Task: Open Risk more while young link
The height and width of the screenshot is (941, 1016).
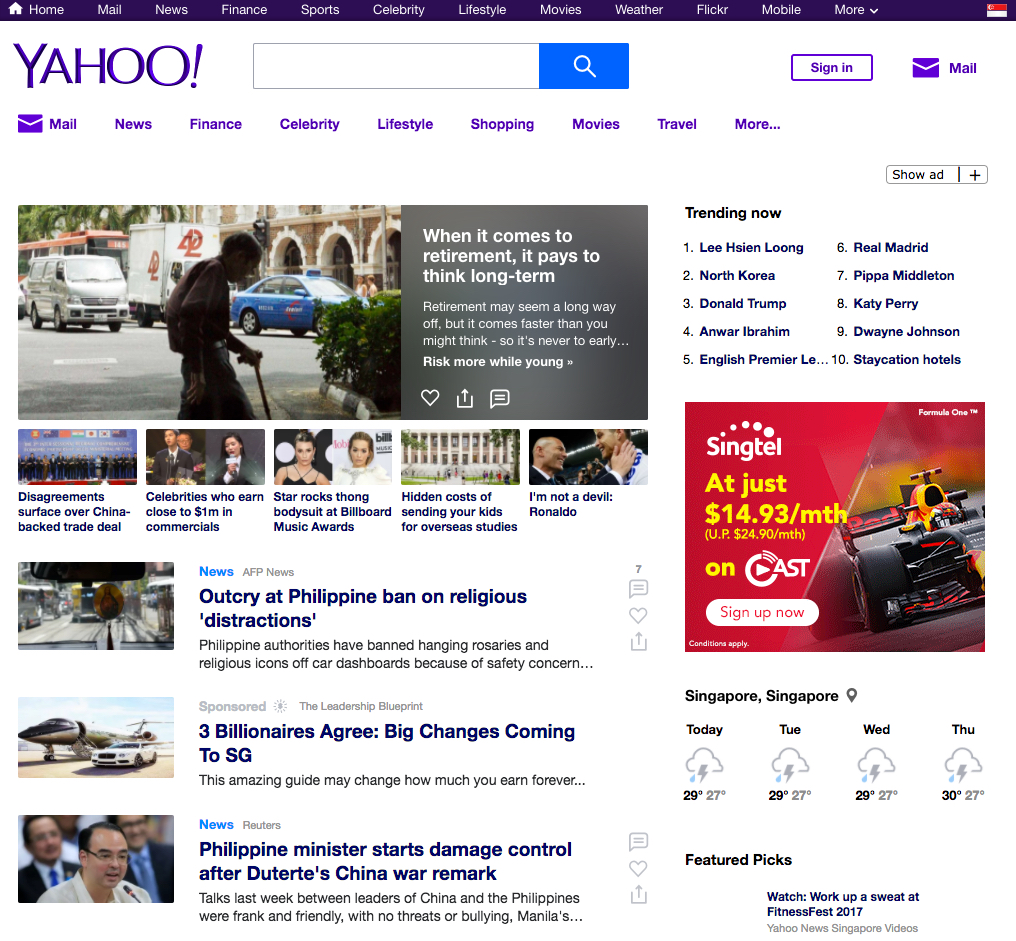Action: (x=498, y=362)
